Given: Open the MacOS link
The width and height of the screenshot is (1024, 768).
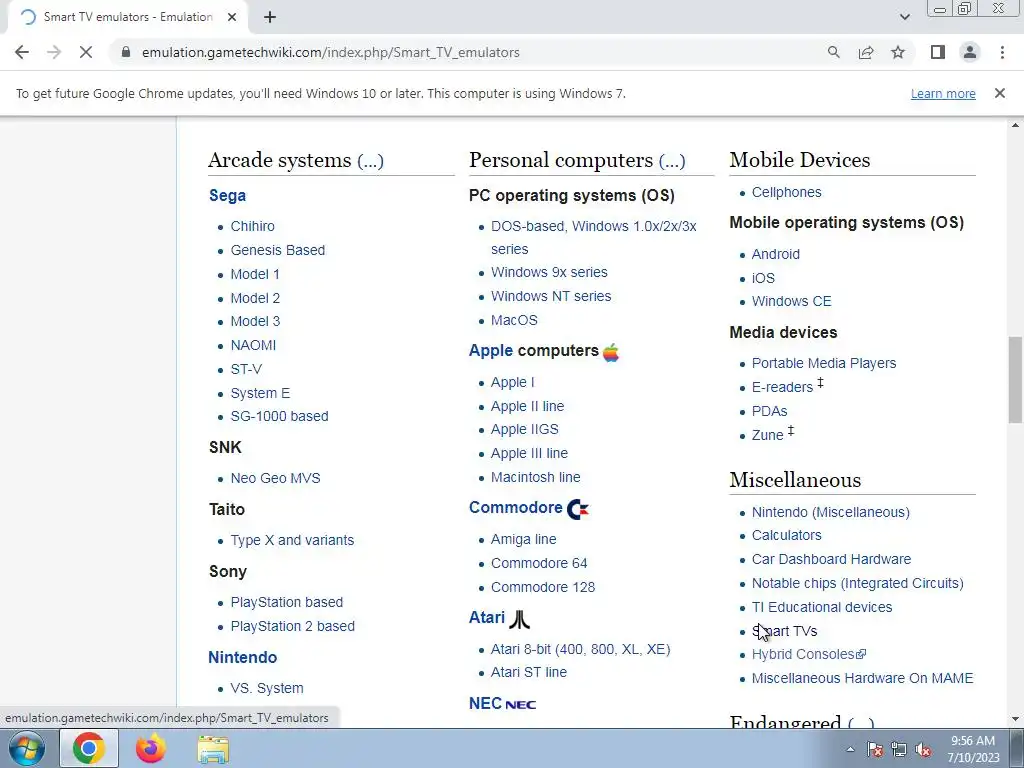Looking at the screenshot, I should tap(514, 320).
